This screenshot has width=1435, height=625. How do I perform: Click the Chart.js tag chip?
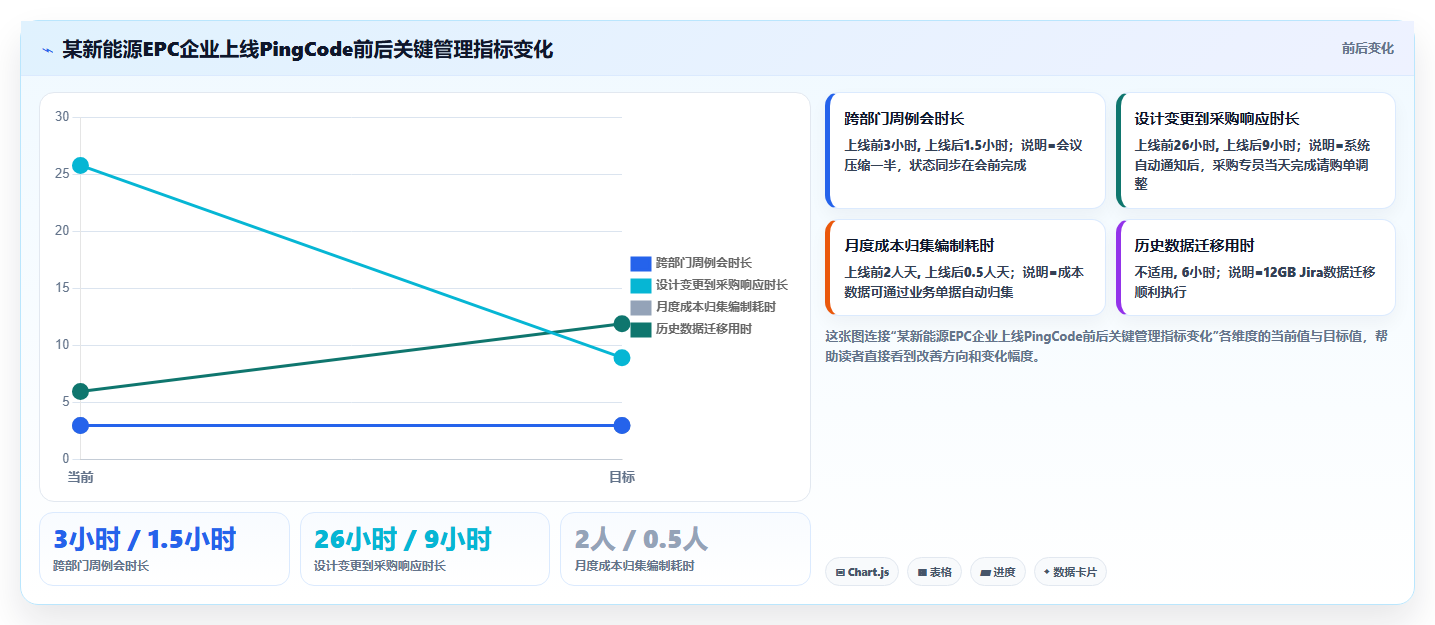pos(862,572)
